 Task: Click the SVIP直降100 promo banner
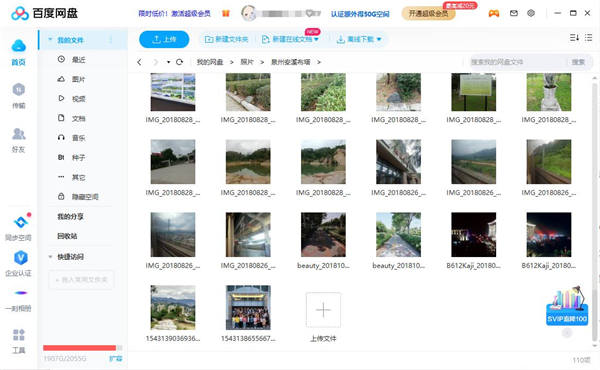[567, 306]
